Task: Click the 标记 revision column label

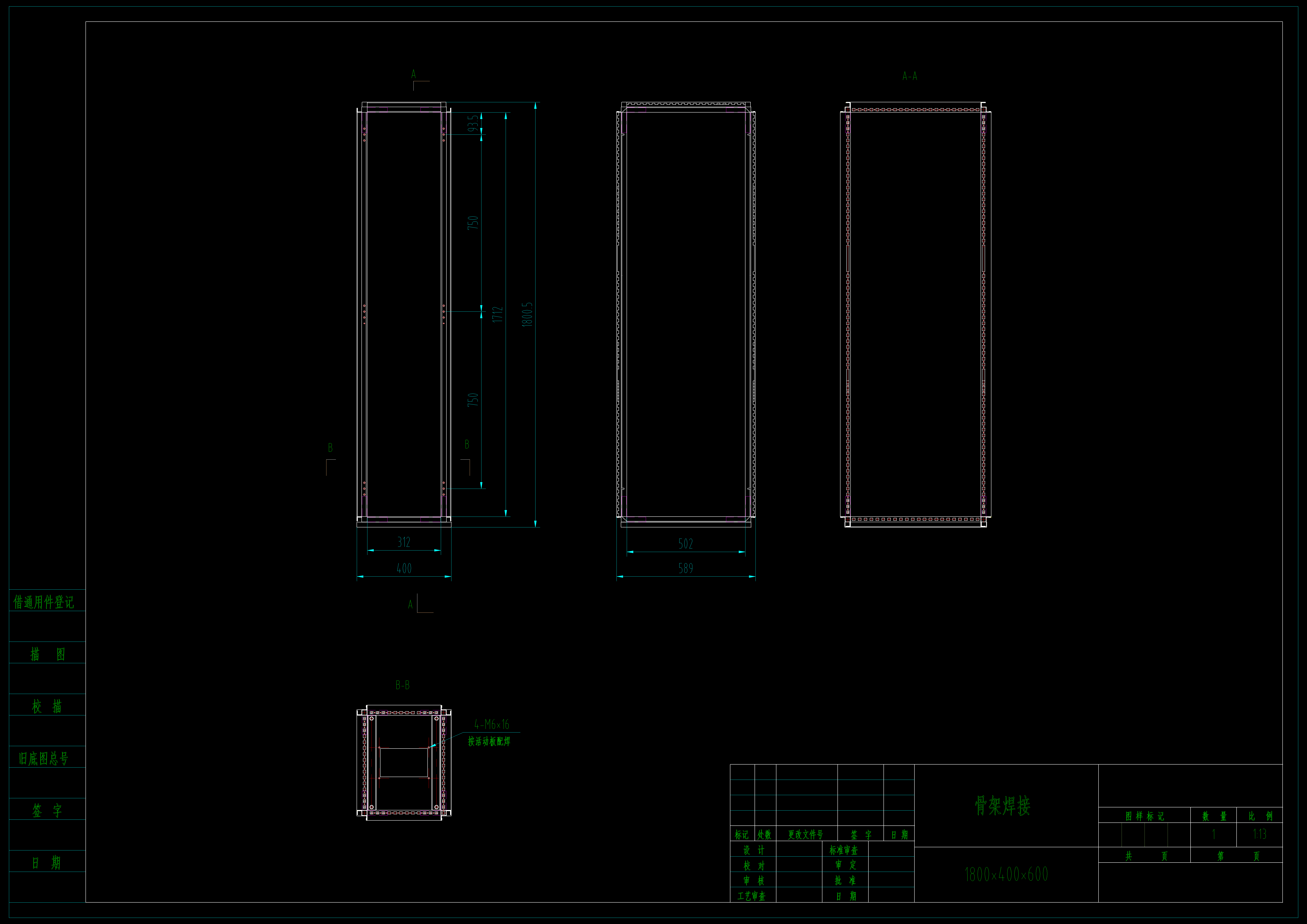Action: tap(742, 835)
